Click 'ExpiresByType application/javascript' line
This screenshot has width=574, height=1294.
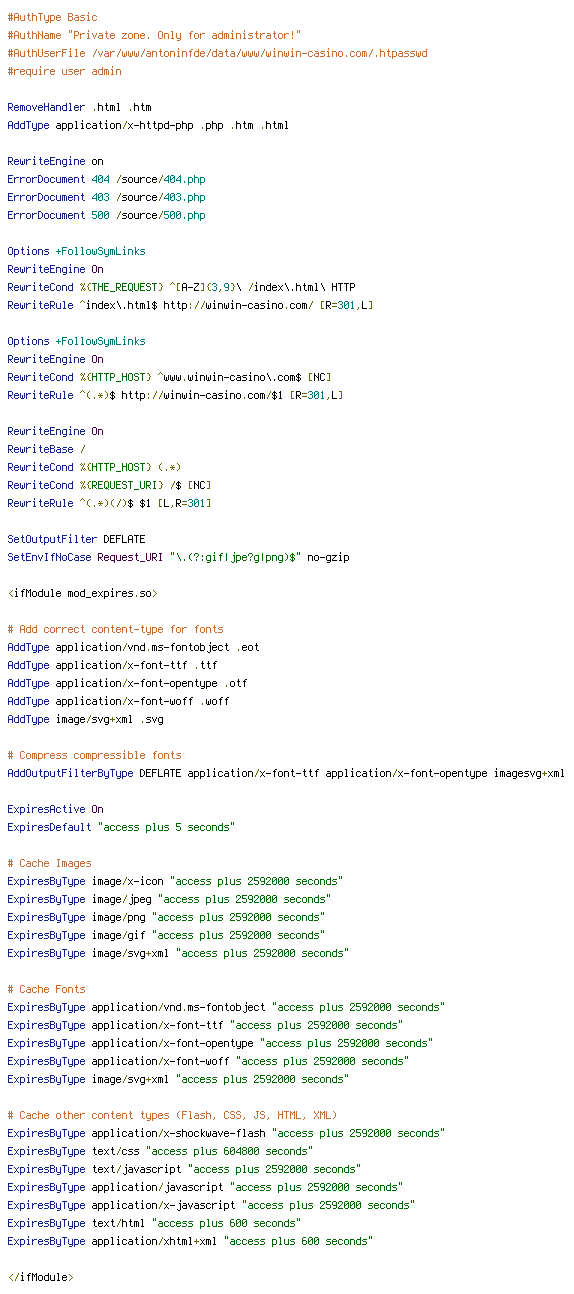click(x=205, y=1187)
